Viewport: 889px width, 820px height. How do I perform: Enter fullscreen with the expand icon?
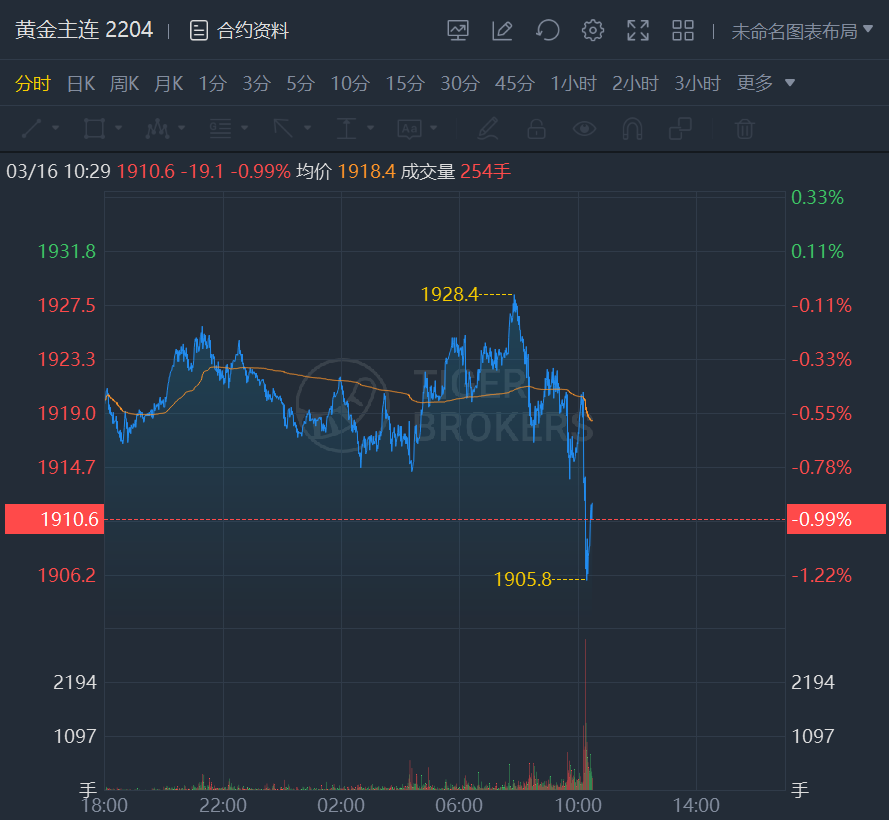click(638, 31)
